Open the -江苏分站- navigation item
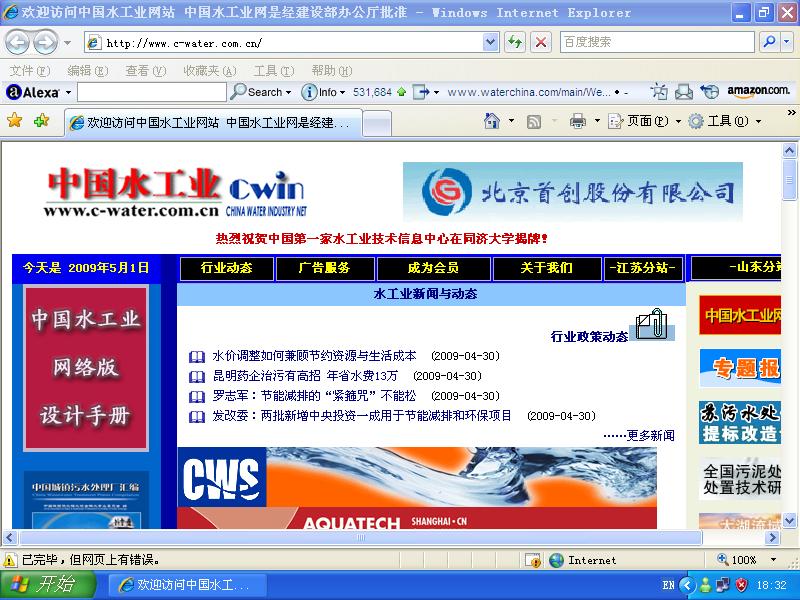The width and height of the screenshot is (800, 600). click(x=643, y=268)
